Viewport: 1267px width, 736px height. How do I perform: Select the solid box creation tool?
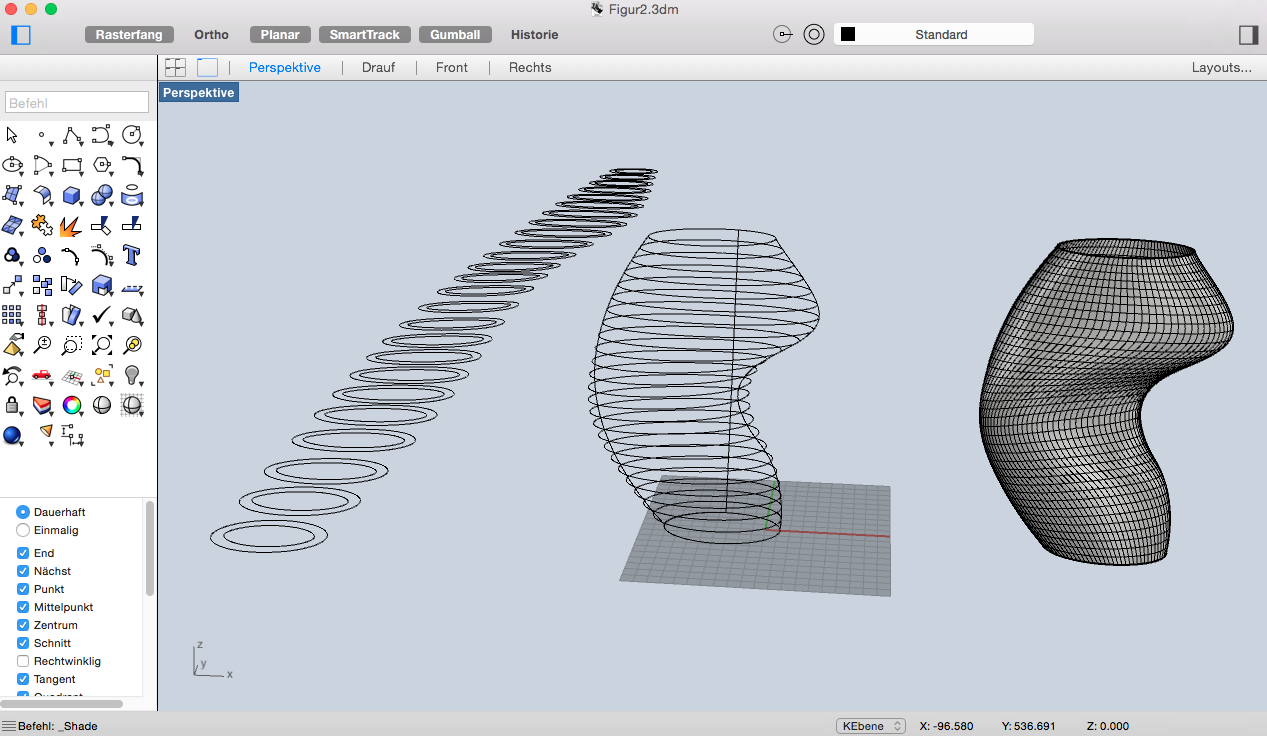pyautogui.click(x=72, y=195)
